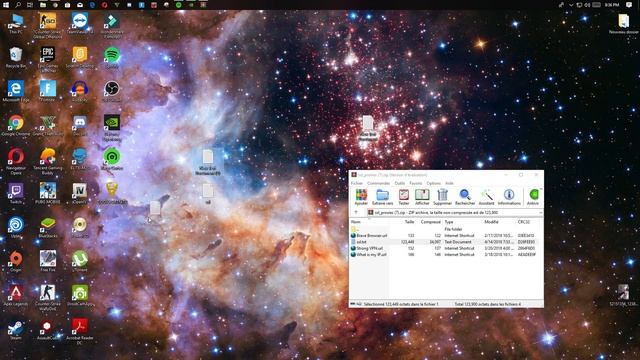Select the Epic Games Launcher desktop icon
The height and width of the screenshot is (360, 640).
point(48,60)
